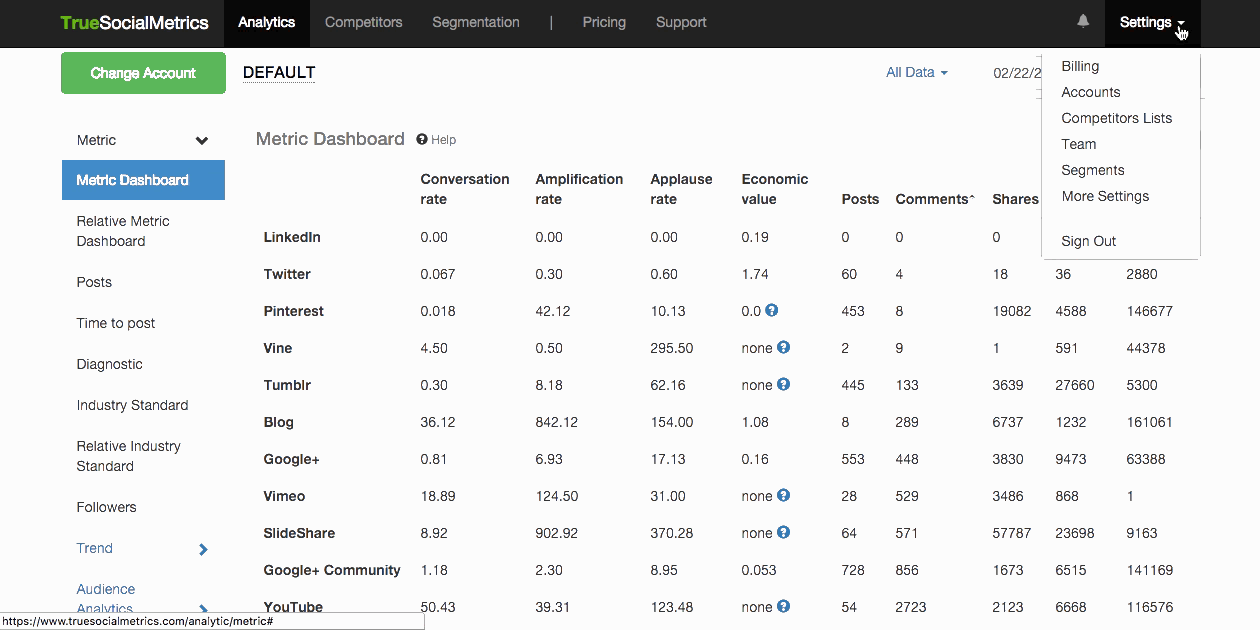Click the question icon in SlideShare row

783,533
